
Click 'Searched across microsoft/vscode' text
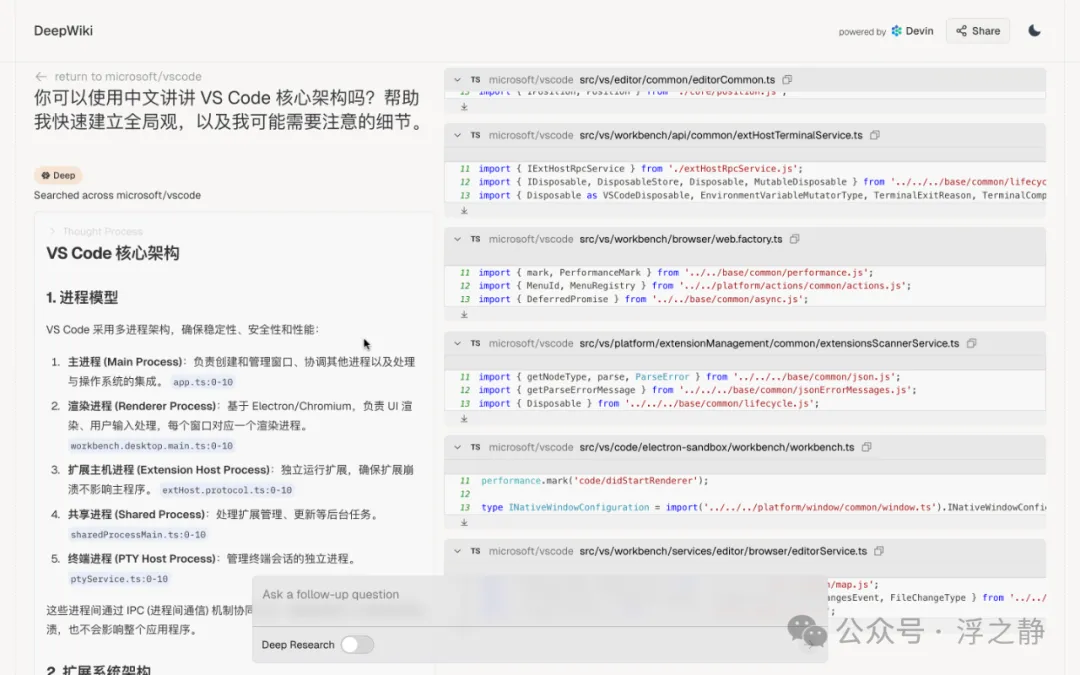[117, 196]
